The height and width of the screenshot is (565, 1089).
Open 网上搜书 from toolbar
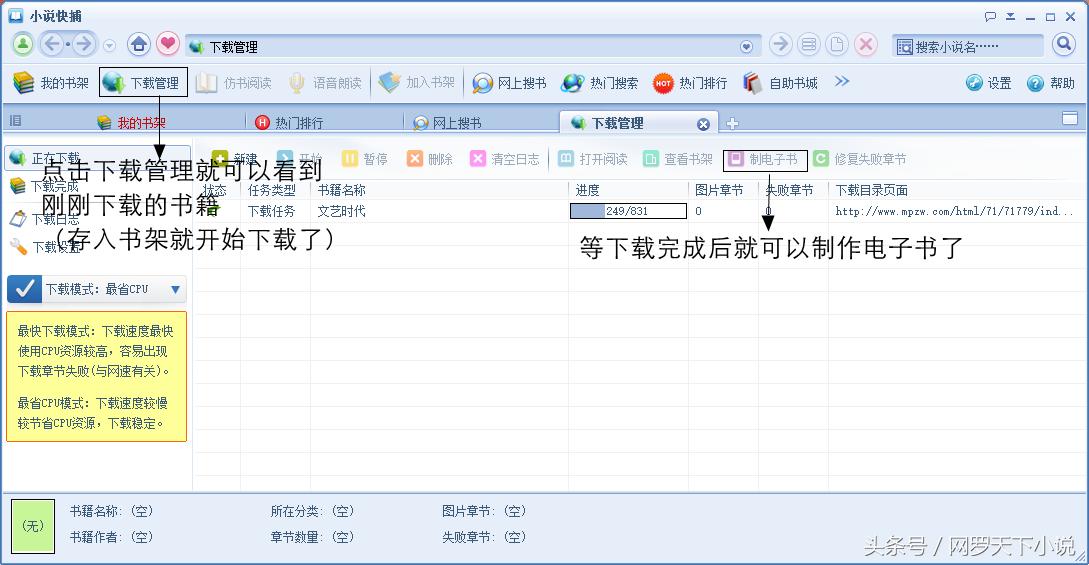509,83
